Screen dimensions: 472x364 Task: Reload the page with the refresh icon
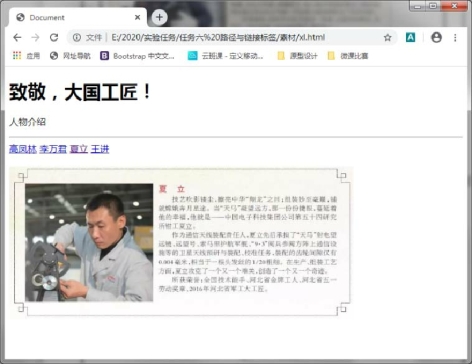pos(54,38)
